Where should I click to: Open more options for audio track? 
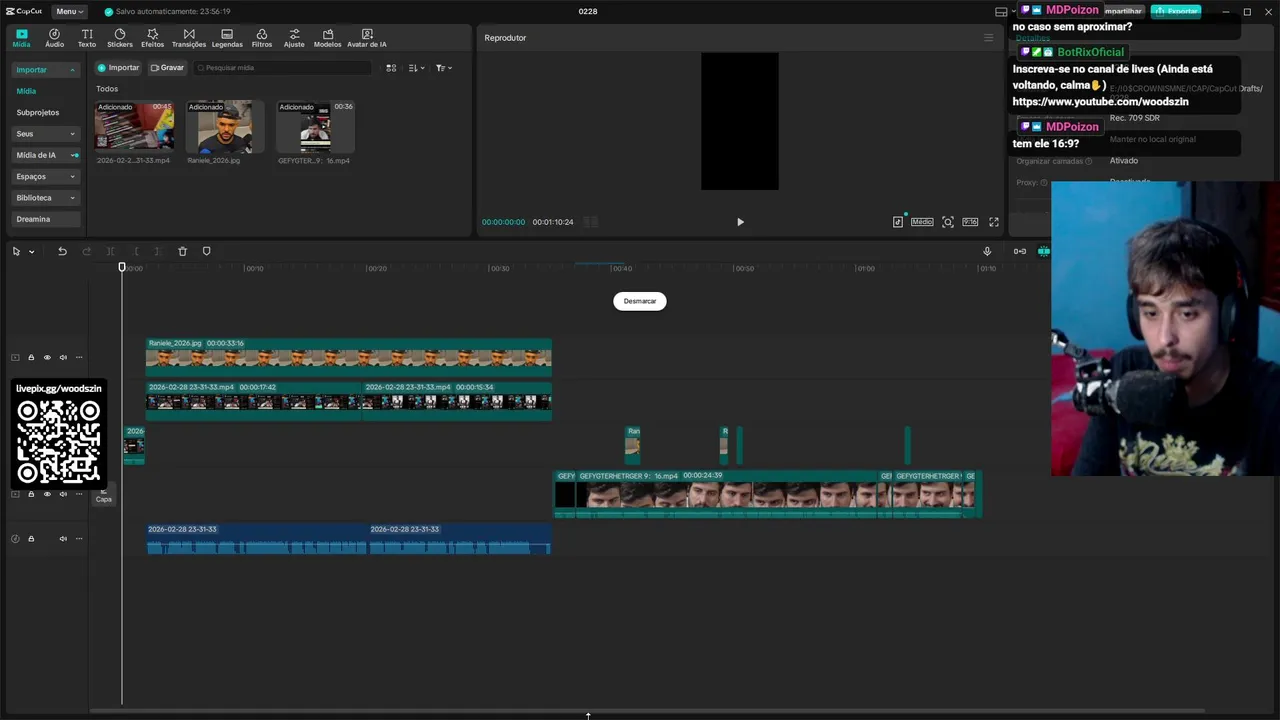tap(79, 539)
